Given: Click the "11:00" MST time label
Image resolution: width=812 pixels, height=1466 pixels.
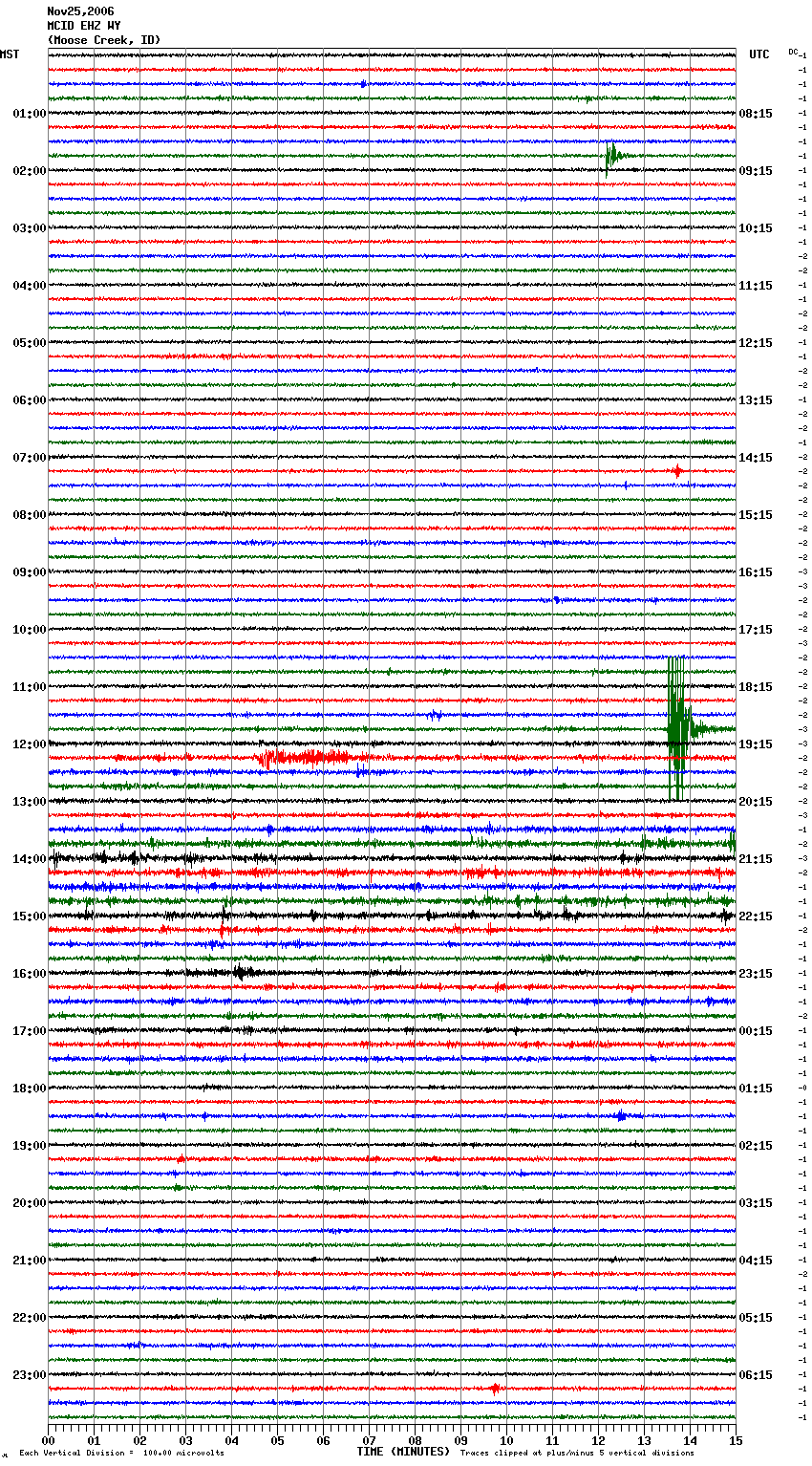Looking at the screenshot, I should pyautogui.click(x=29, y=687).
